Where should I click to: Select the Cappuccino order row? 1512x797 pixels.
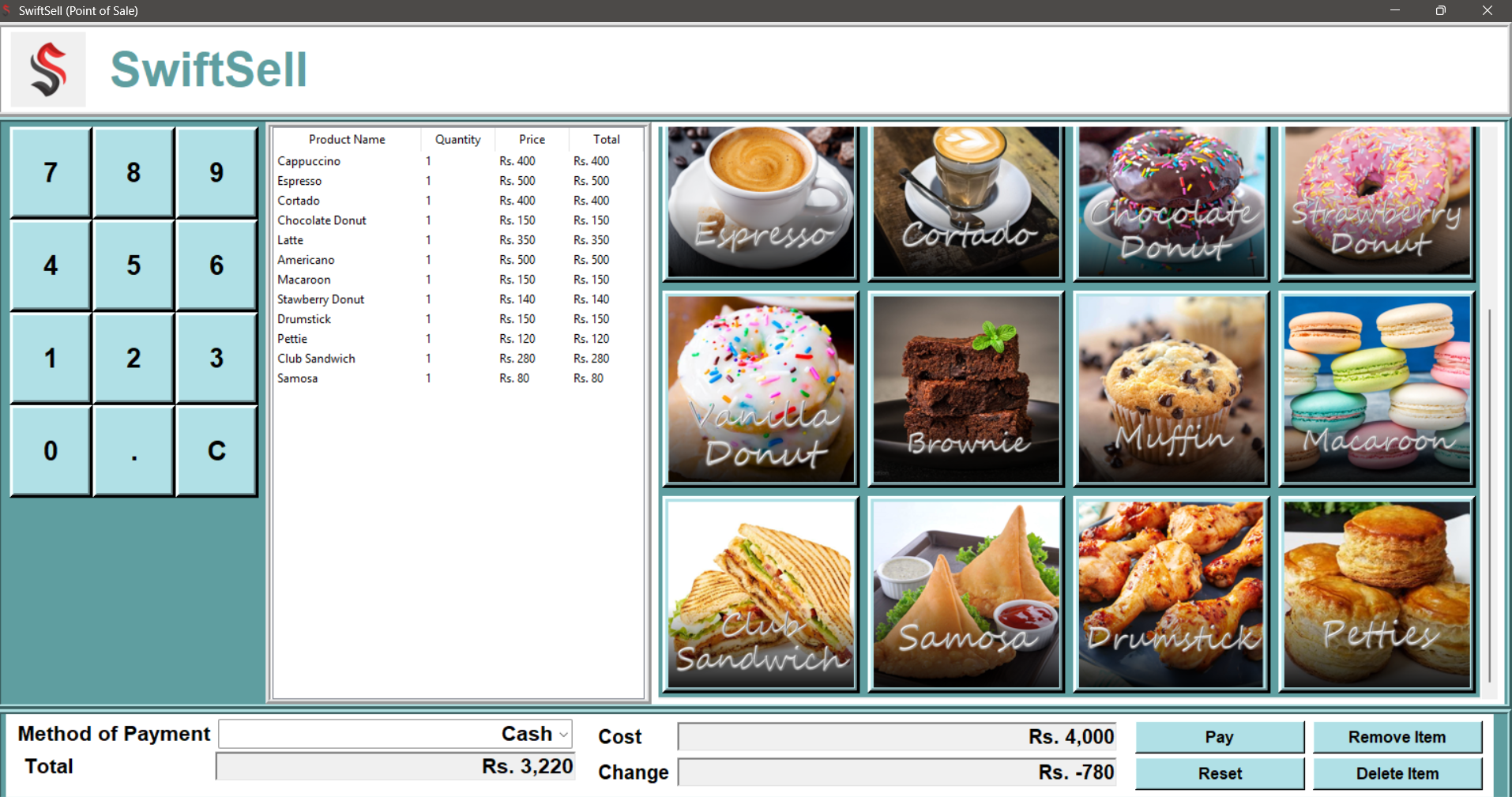pos(458,161)
